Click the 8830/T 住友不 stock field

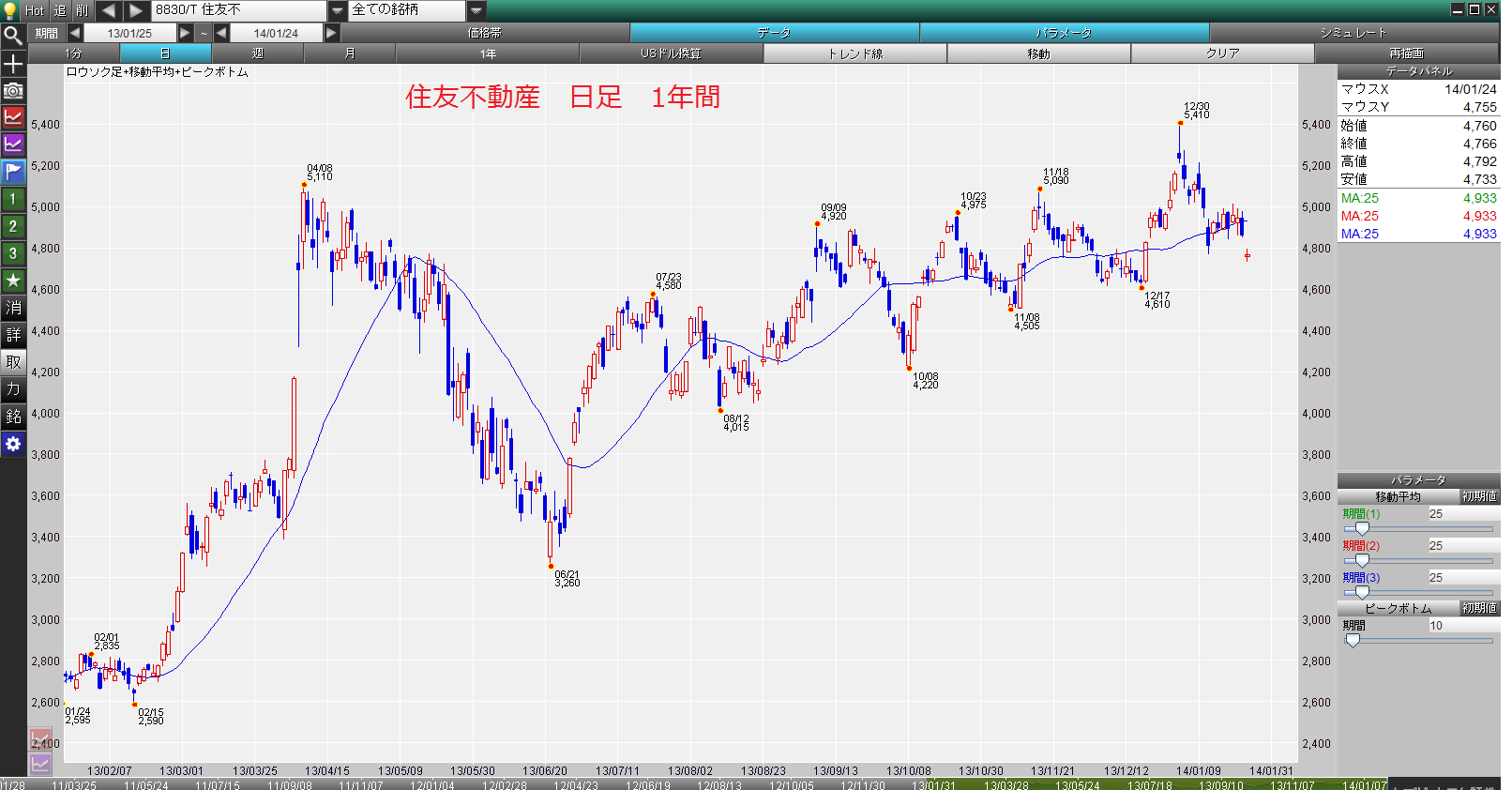click(x=240, y=10)
